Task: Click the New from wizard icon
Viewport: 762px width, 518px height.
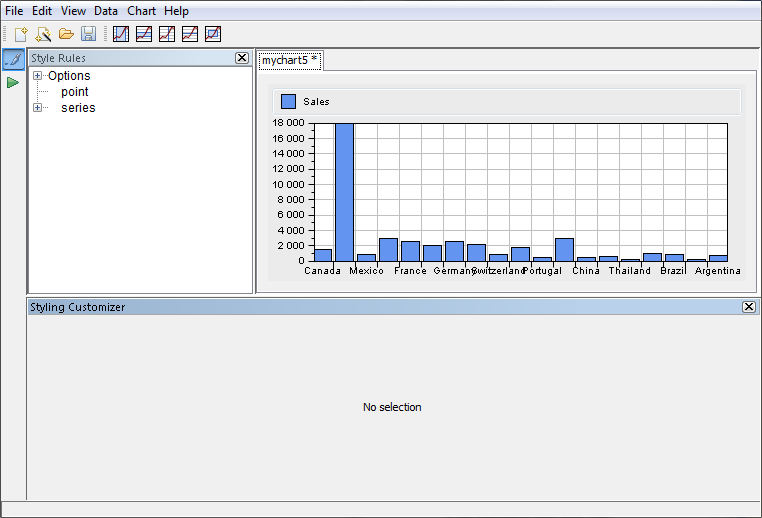Action: [x=43, y=34]
